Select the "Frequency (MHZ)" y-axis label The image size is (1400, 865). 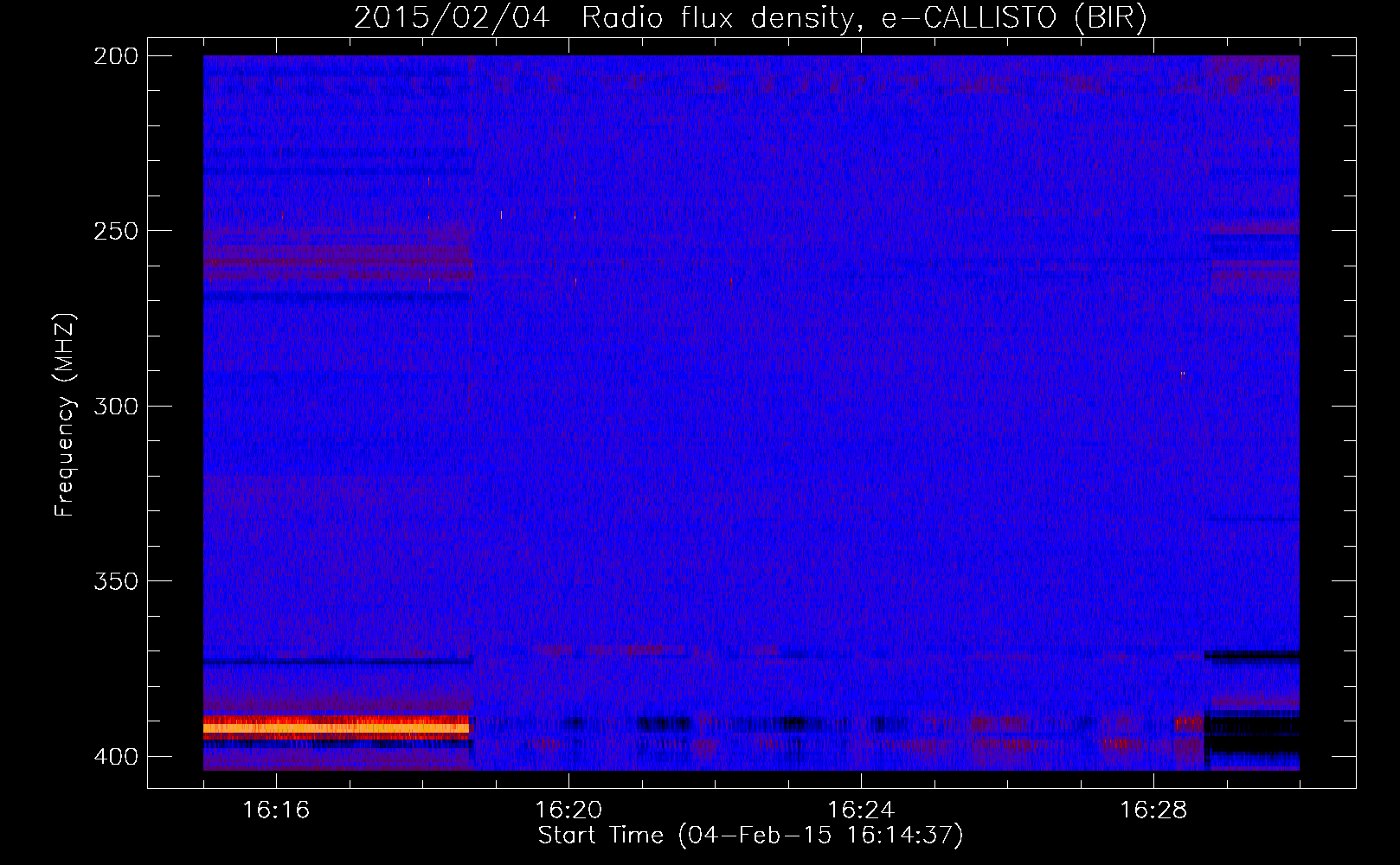click(x=65, y=414)
